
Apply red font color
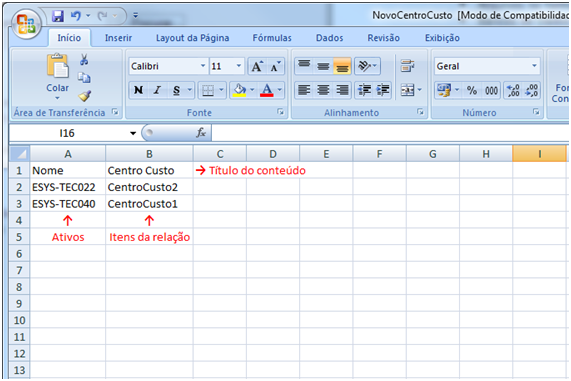[x=267, y=90]
